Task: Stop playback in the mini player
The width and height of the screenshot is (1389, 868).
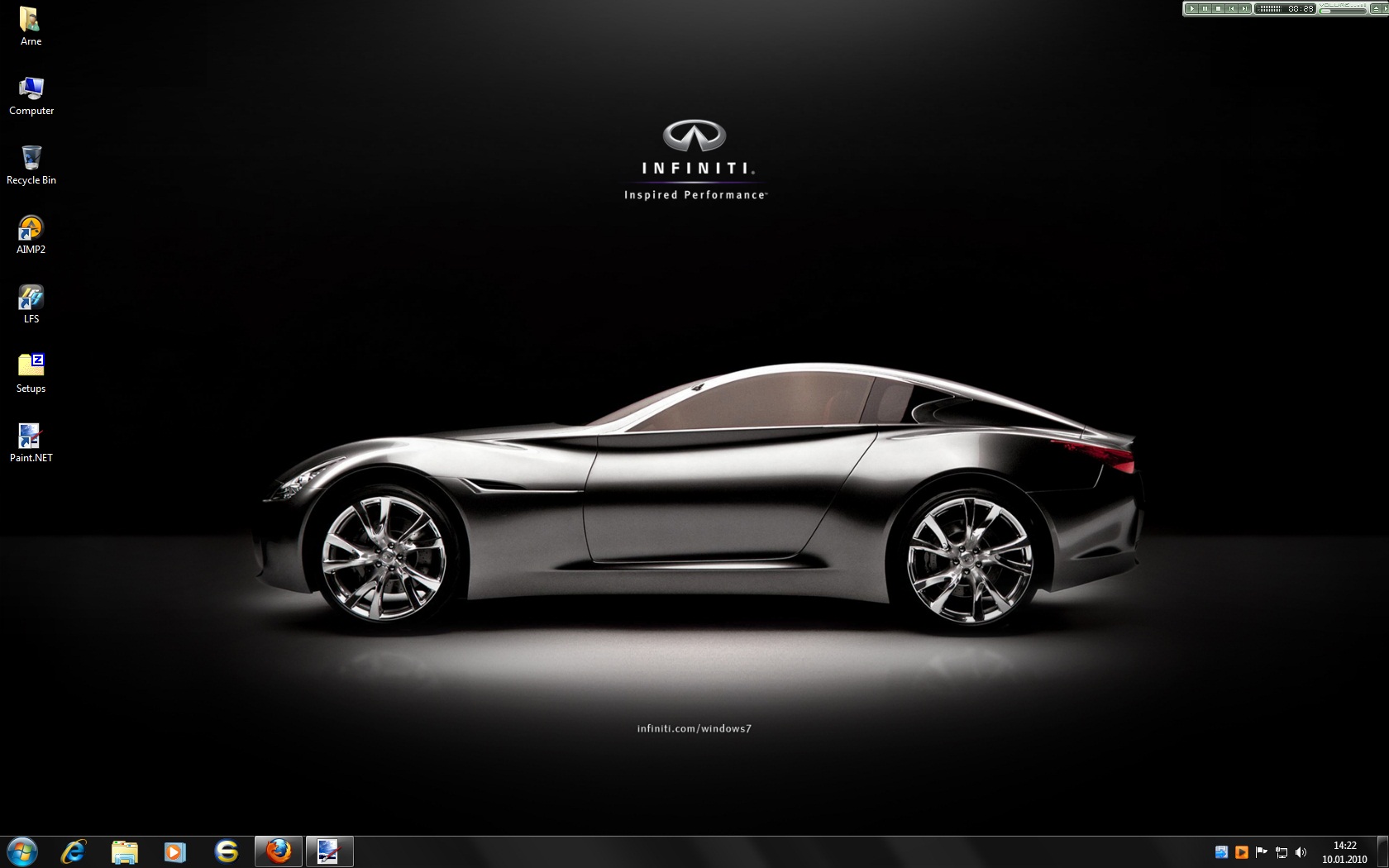Action: [1219, 8]
